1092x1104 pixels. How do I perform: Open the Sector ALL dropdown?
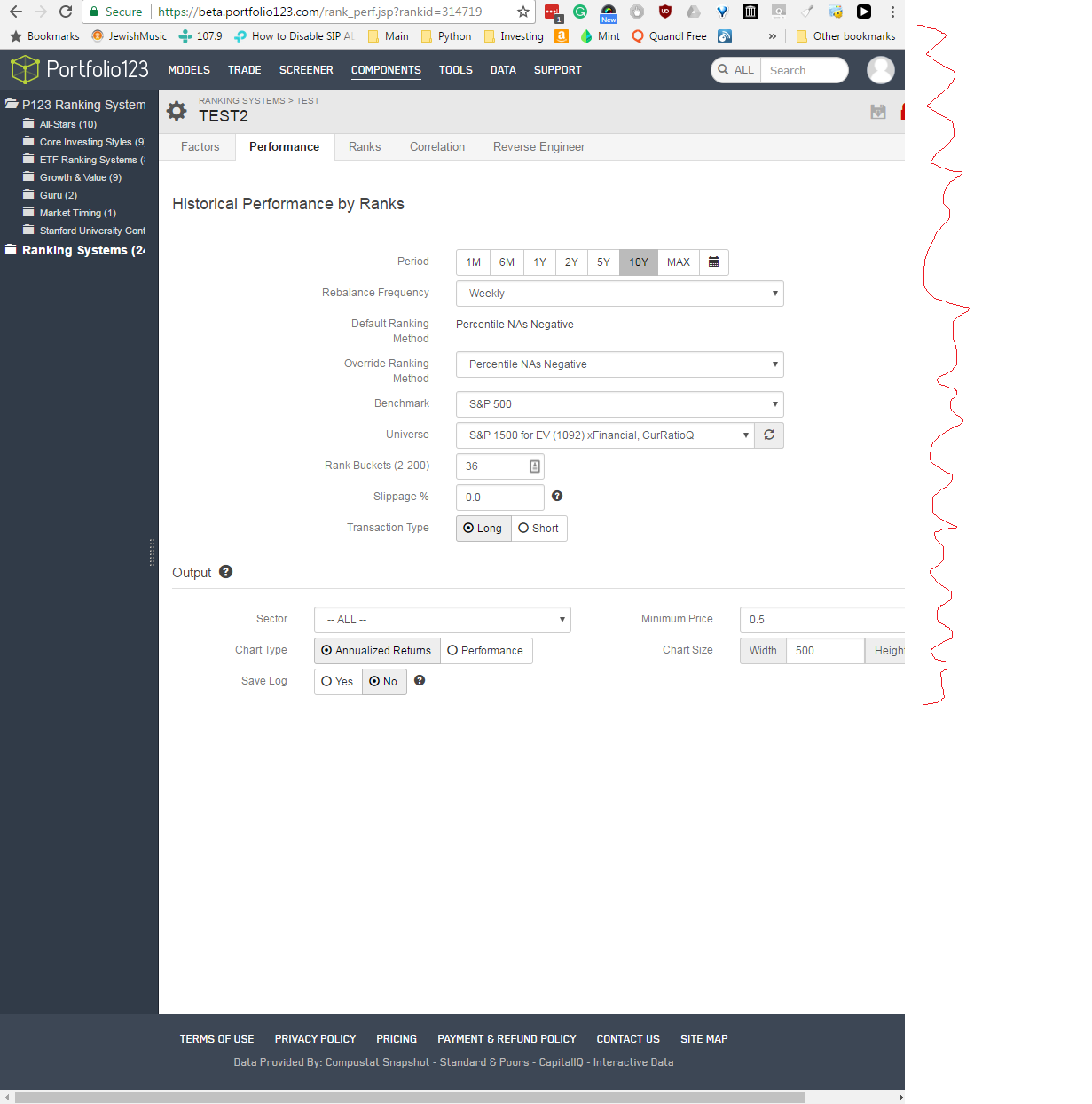tap(443, 620)
